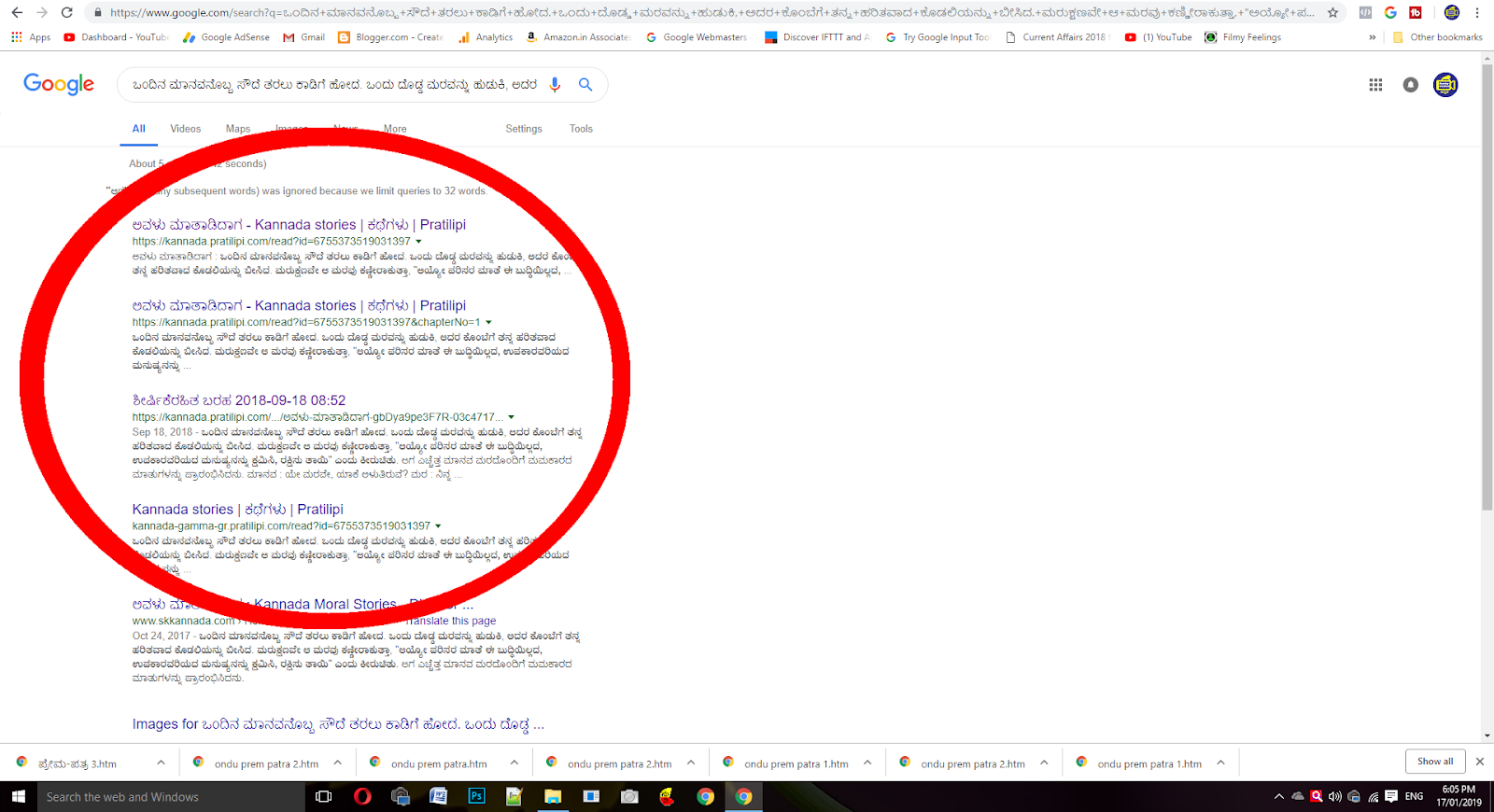Expand hidden bookmarks with the double chevron
The width and height of the screenshot is (1494, 812).
click(x=1372, y=37)
